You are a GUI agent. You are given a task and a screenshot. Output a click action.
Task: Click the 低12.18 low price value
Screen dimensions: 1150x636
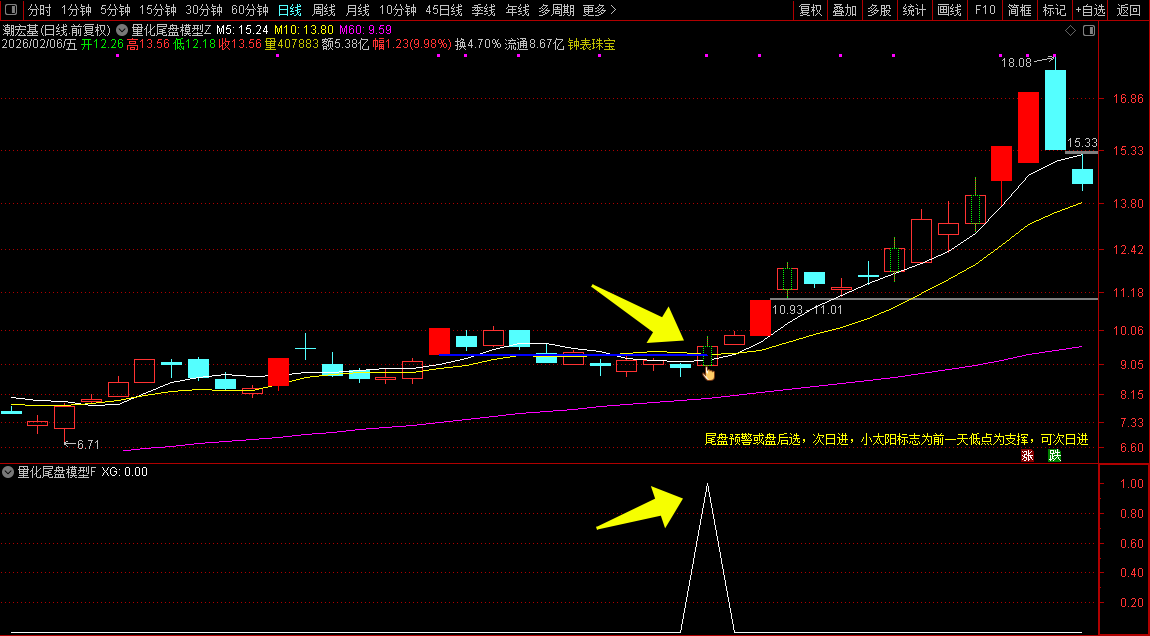pos(194,44)
